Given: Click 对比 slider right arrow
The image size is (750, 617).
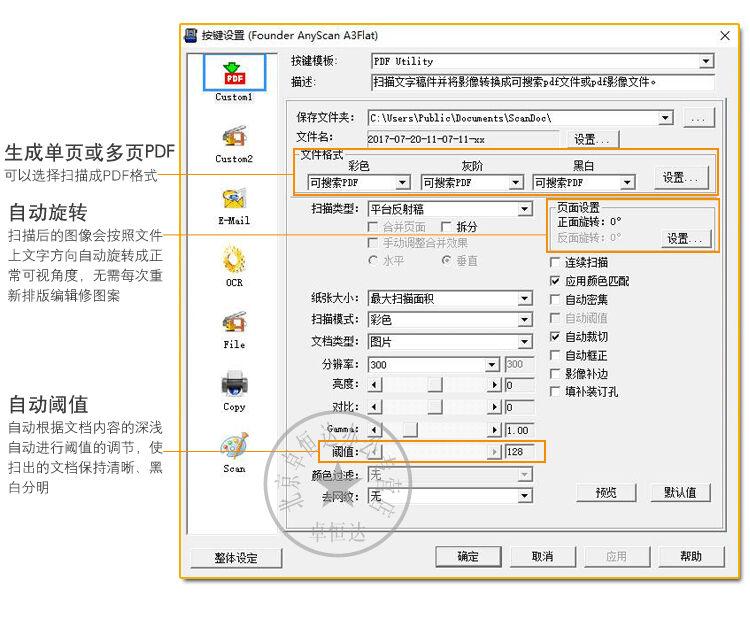Looking at the screenshot, I should (x=494, y=407).
